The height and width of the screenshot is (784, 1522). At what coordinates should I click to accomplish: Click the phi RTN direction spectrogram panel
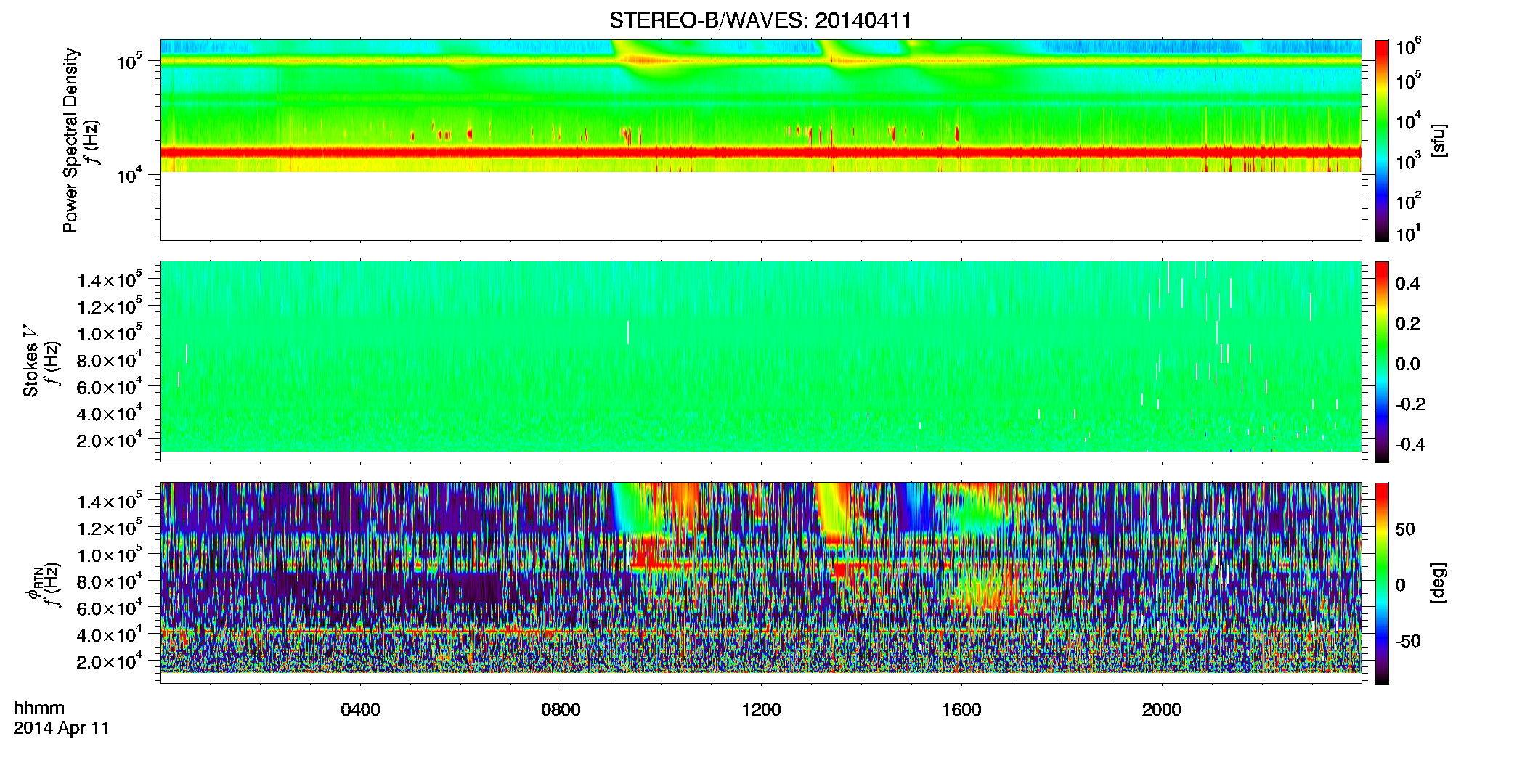[761, 578]
